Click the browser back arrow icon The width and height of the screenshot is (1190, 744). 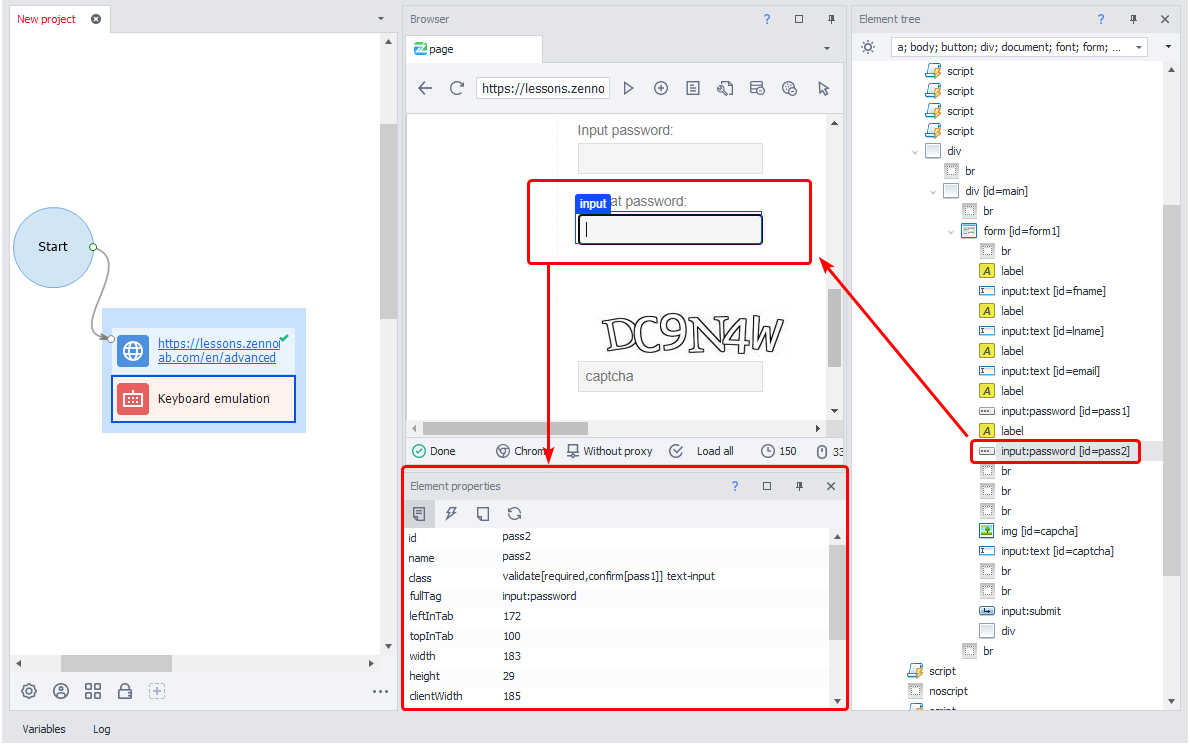pyautogui.click(x=425, y=88)
